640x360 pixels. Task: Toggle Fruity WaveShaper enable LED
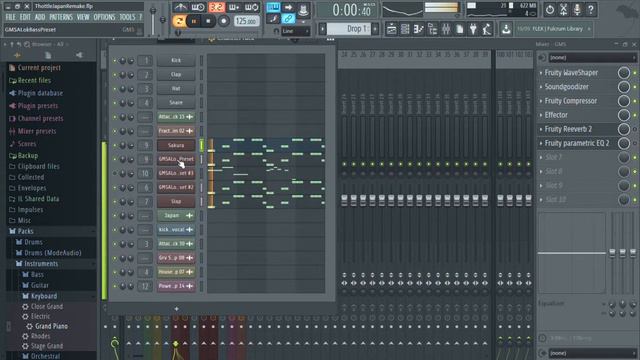635,73
